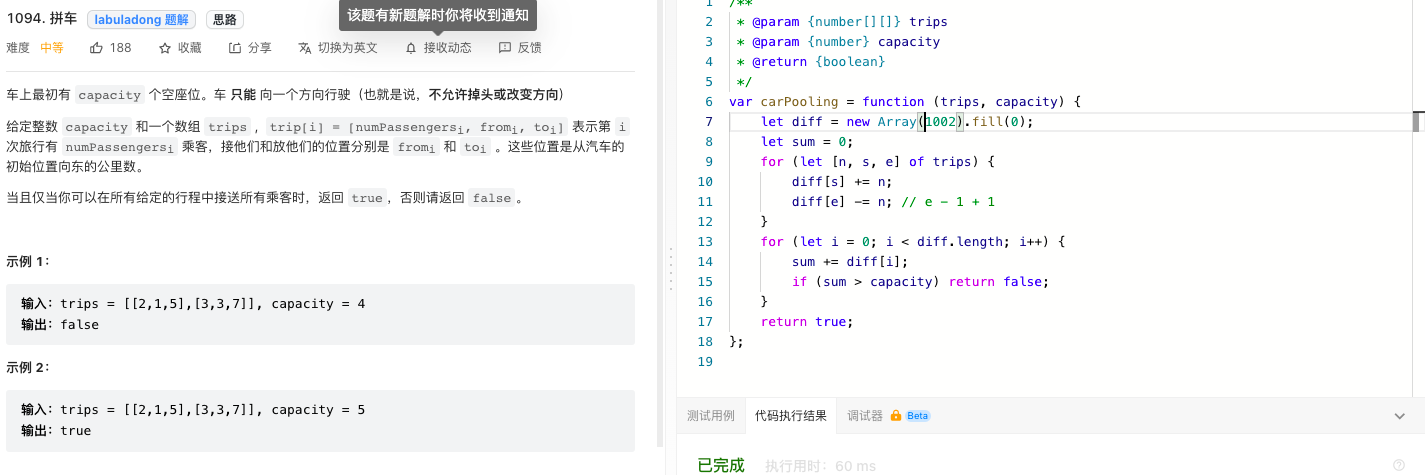Select the 代码执行结果 tab
The width and height of the screenshot is (1425, 475).
pyautogui.click(x=791, y=416)
